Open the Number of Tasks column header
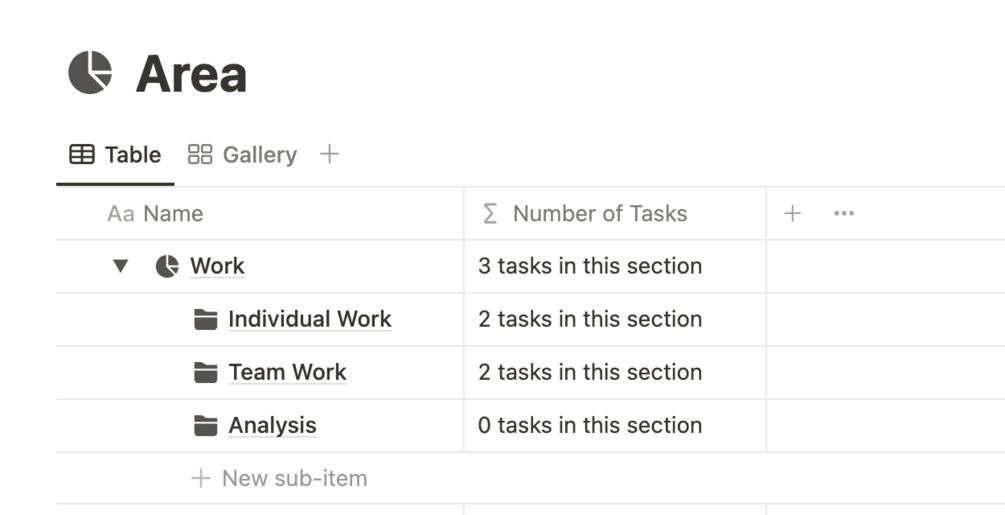This screenshot has width=1005, height=515. [x=599, y=213]
